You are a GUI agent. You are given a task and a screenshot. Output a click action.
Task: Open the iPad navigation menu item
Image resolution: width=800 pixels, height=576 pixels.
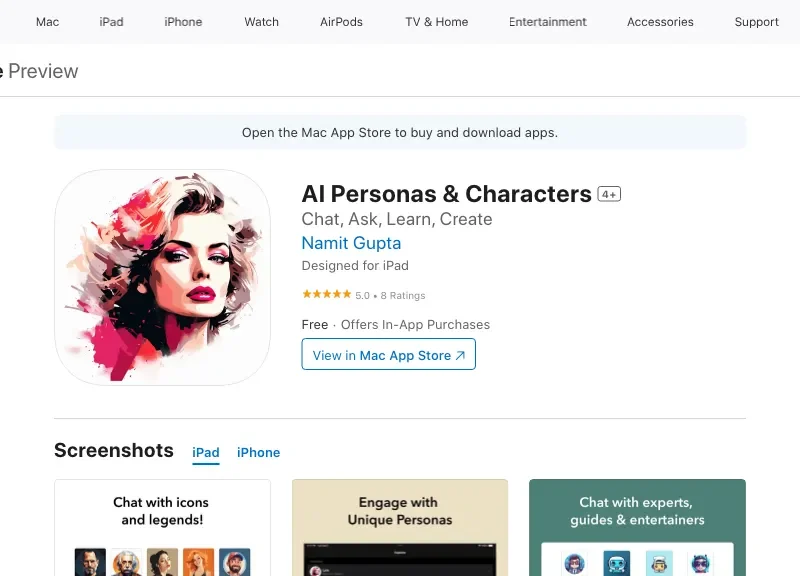(111, 22)
